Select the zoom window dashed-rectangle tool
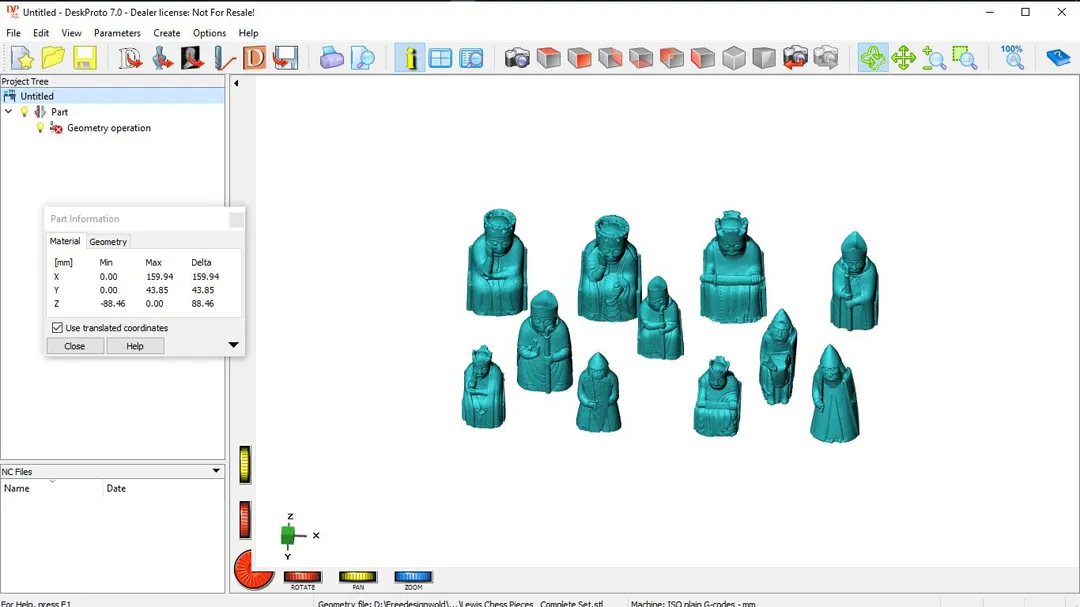The width and height of the screenshot is (1080, 607). pos(965,59)
